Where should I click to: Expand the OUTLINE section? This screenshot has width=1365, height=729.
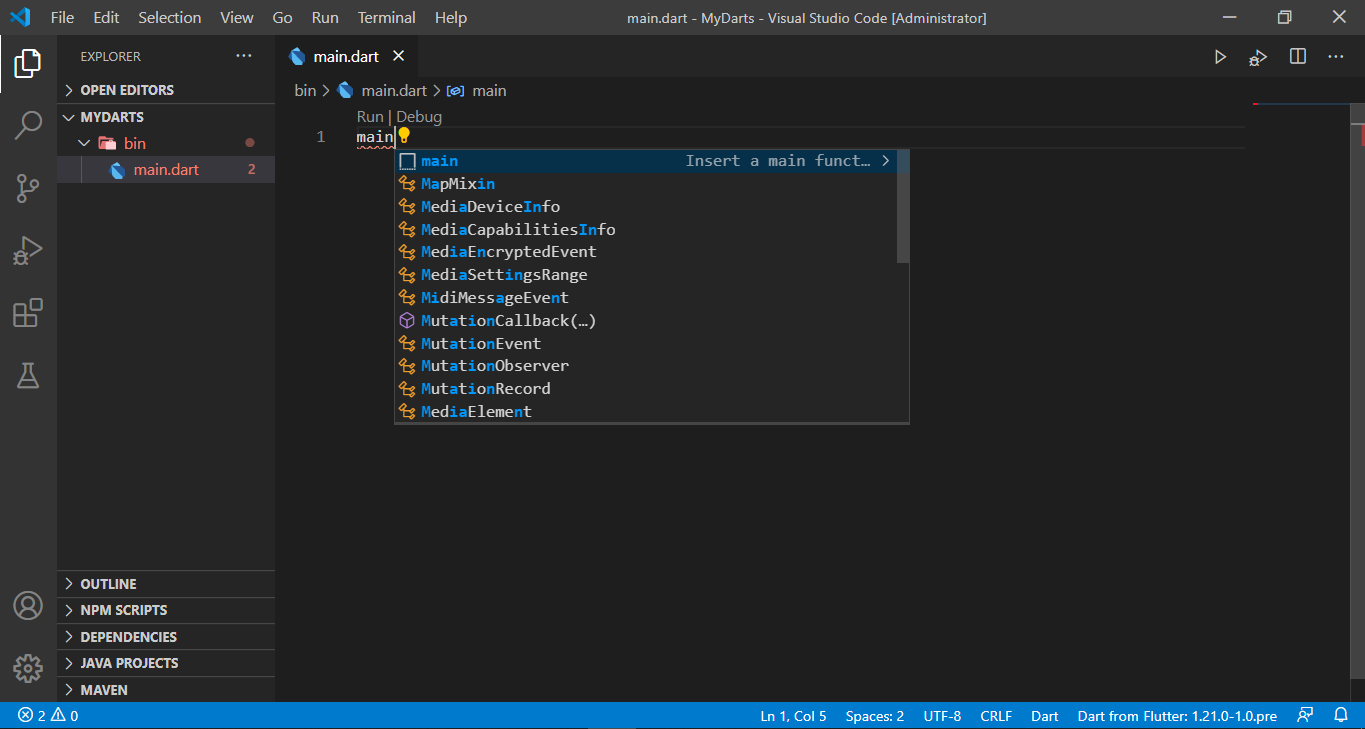coord(108,584)
